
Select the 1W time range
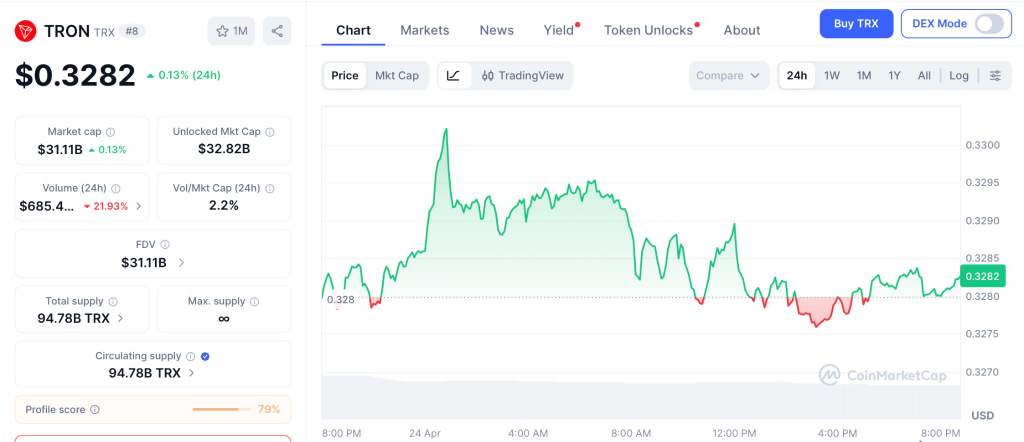(832, 75)
